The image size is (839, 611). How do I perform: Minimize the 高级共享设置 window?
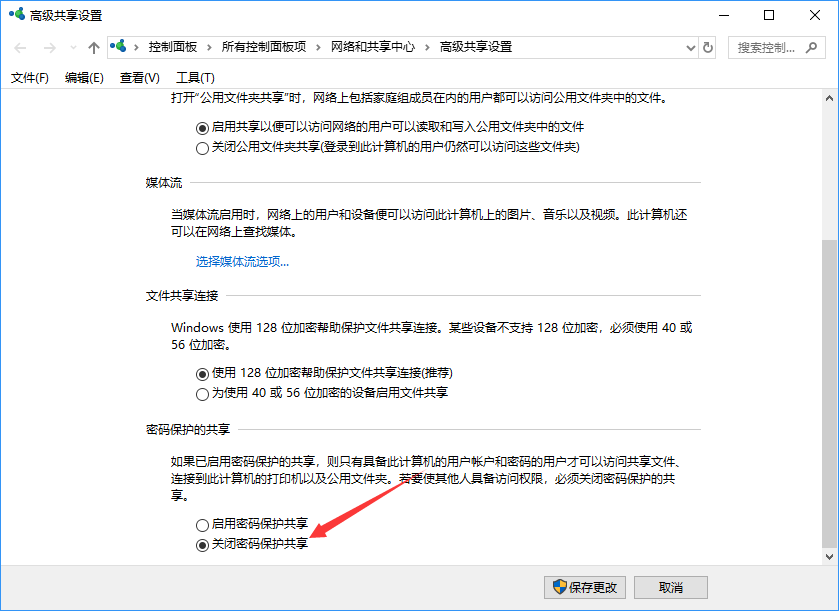(724, 15)
